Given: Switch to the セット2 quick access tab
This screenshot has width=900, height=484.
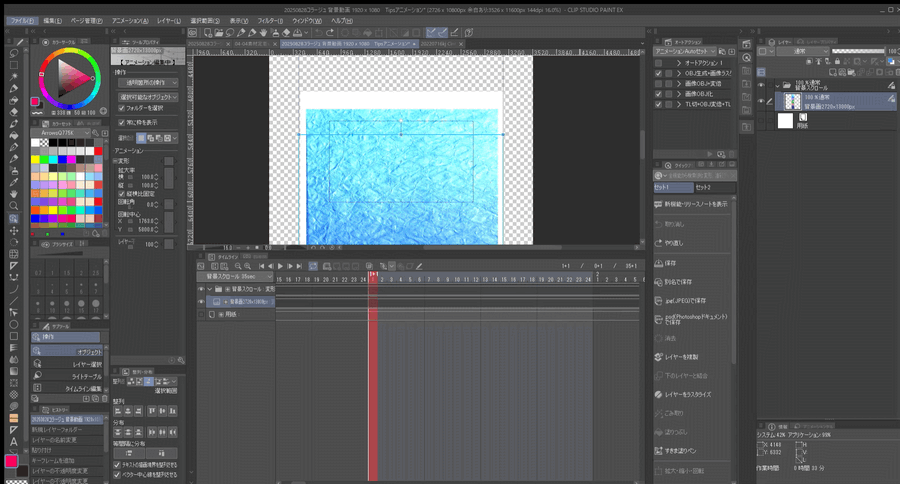Looking at the screenshot, I should click(x=714, y=187).
